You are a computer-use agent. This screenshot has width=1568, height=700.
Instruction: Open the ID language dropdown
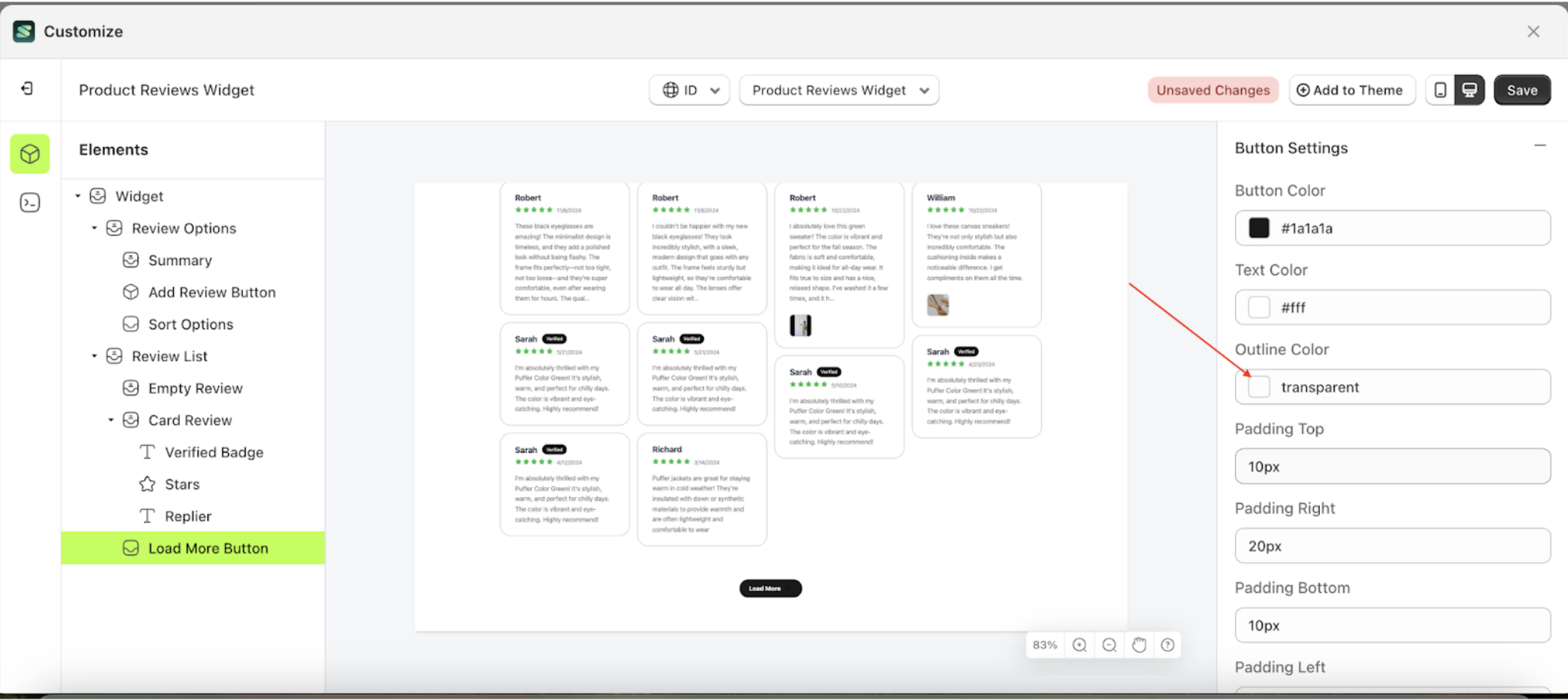pos(689,90)
